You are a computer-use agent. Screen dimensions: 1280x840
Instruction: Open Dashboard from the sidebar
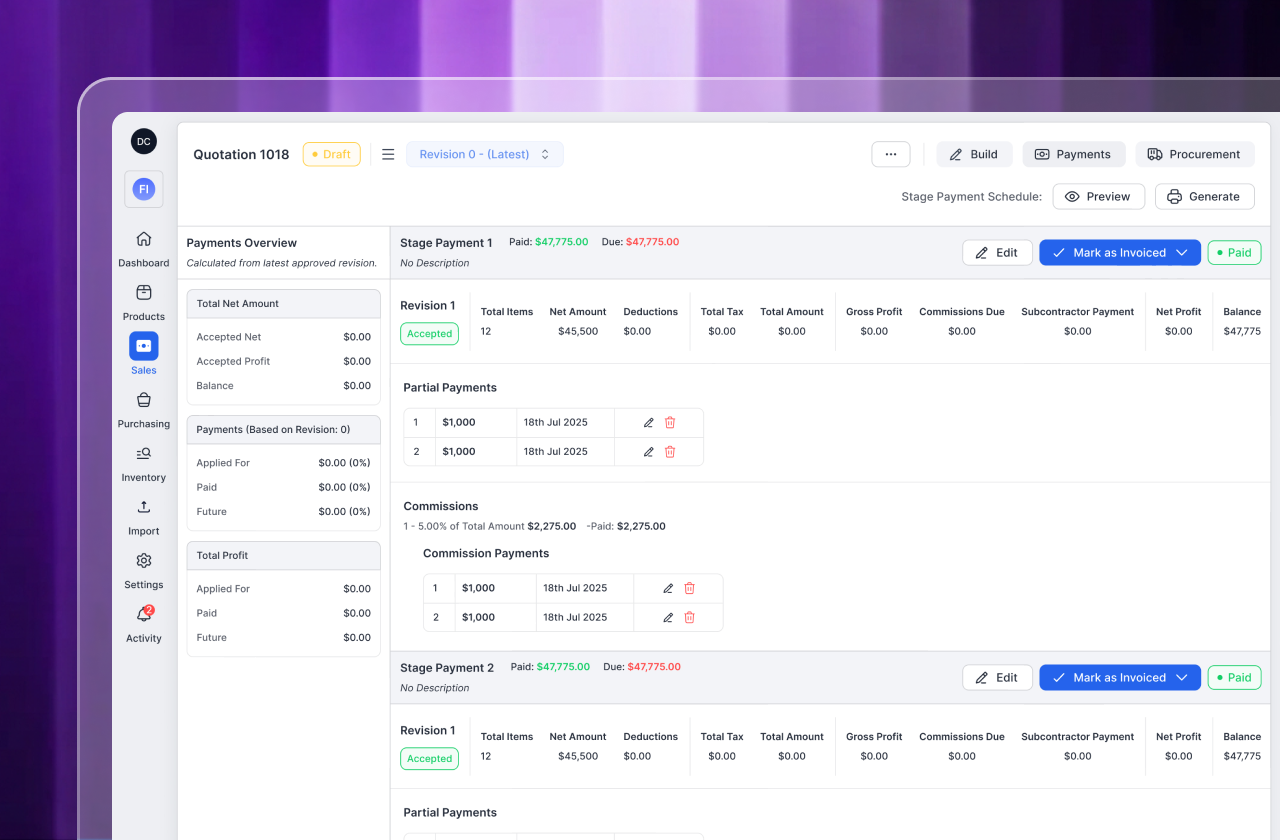tap(144, 248)
